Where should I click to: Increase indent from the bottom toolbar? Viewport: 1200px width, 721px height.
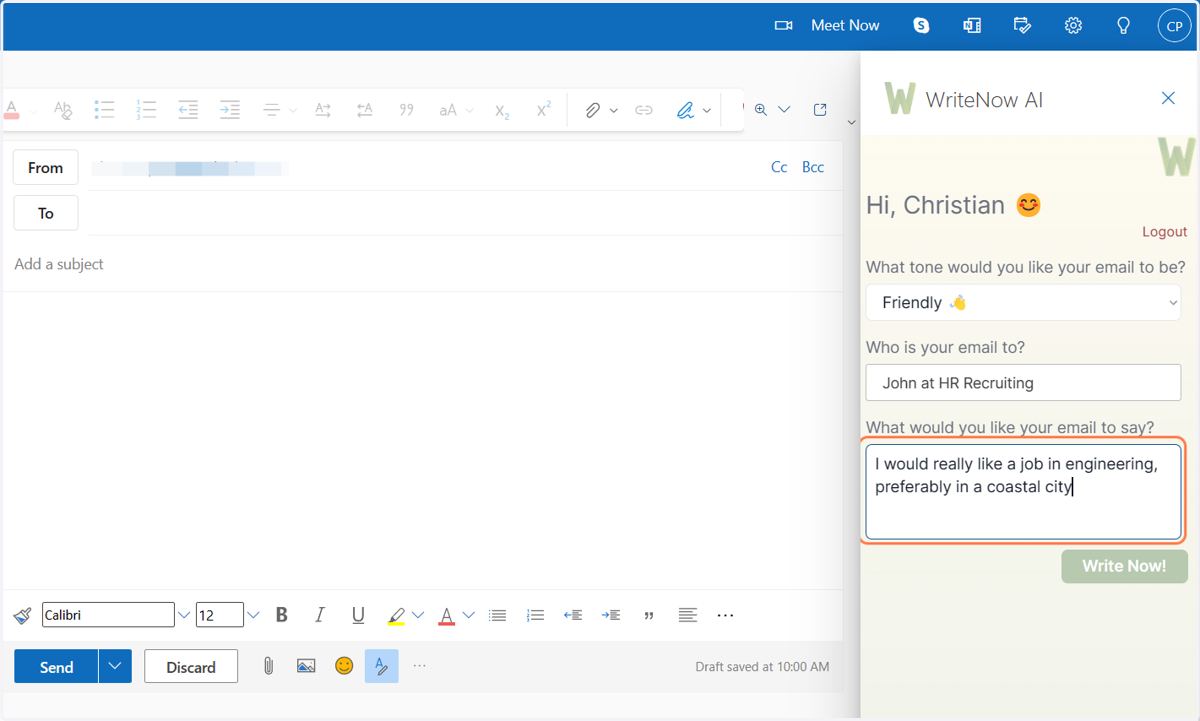tap(611, 615)
